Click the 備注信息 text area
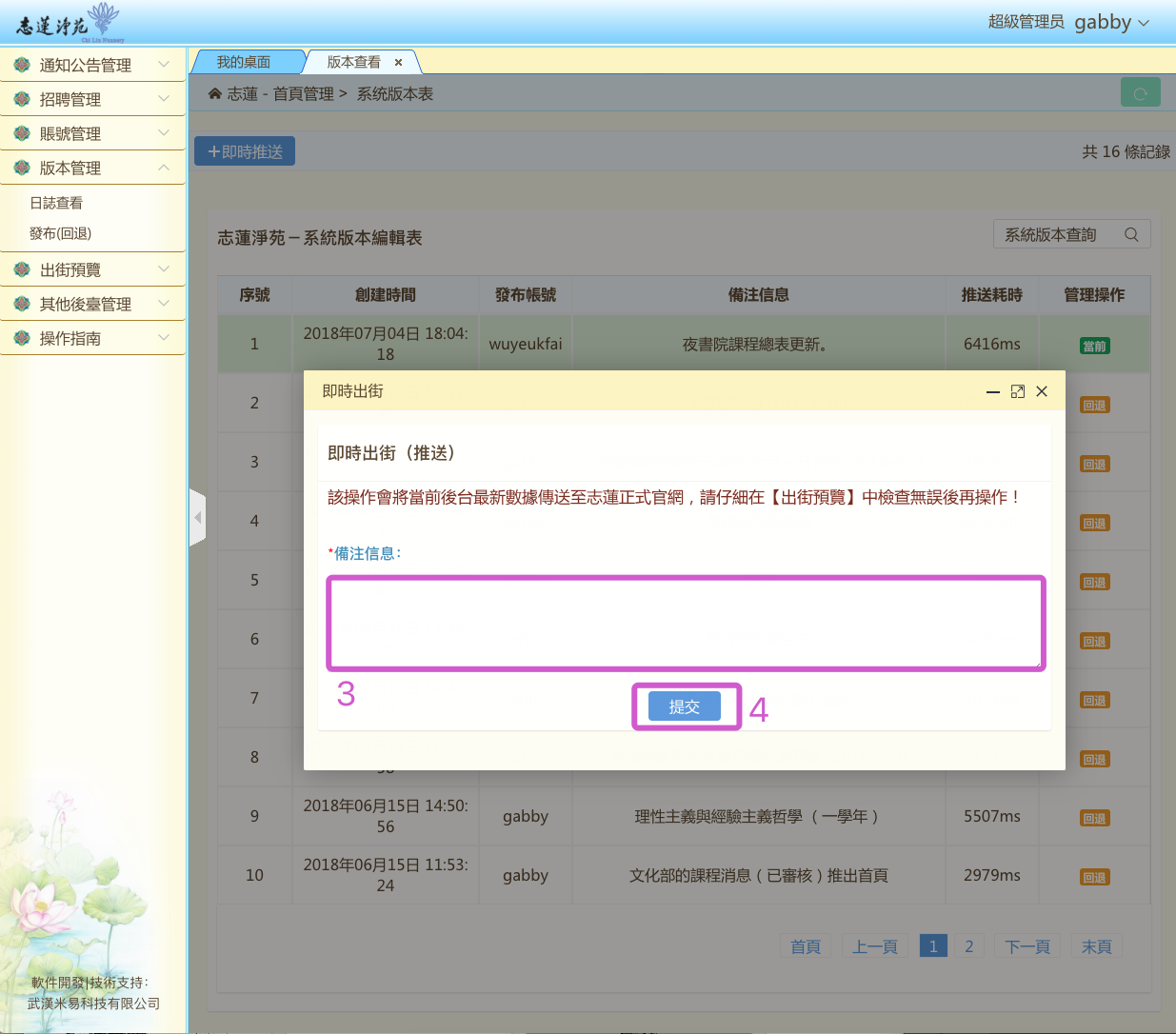1176x1034 pixels. (686, 623)
